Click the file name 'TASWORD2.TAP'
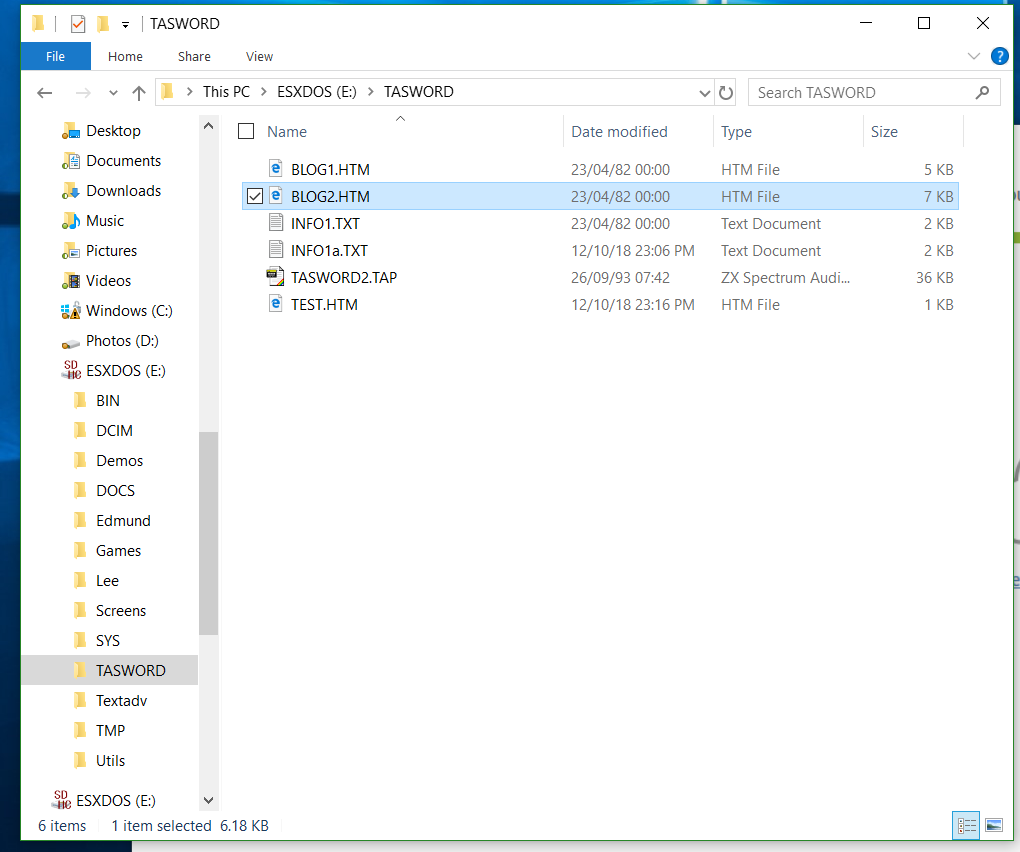The height and width of the screenshot is (852, 1020). pos(344,278)
